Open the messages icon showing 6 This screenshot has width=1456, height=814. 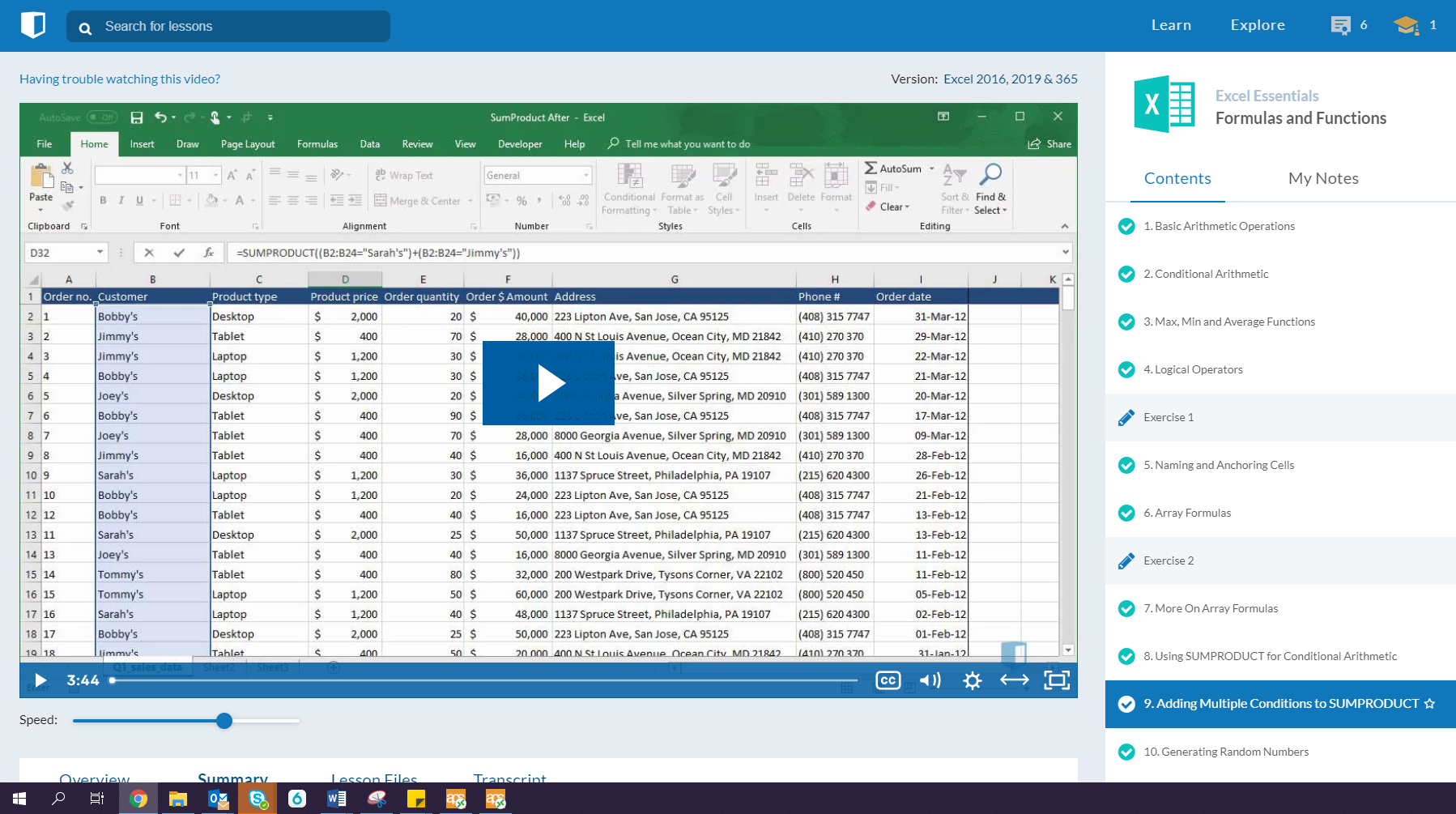pos(1341,25)
